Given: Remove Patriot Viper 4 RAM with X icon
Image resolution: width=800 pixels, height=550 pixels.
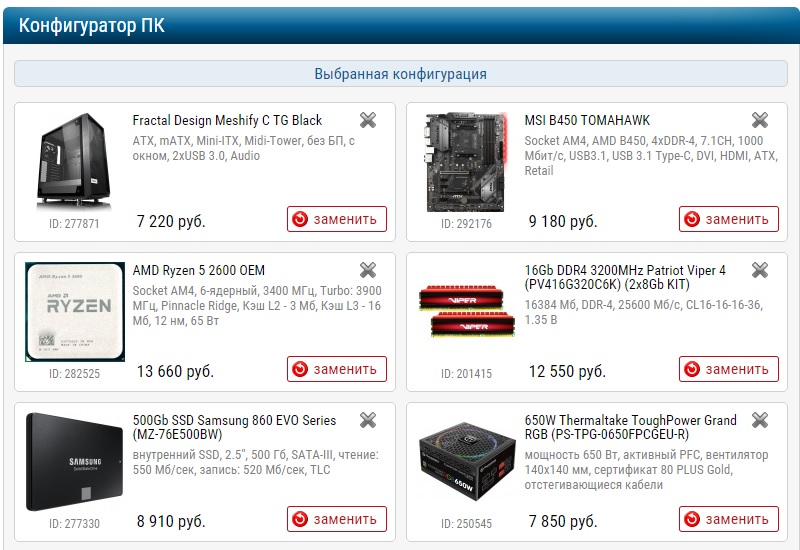Looking at the screenshot, I should pos(759,270).
